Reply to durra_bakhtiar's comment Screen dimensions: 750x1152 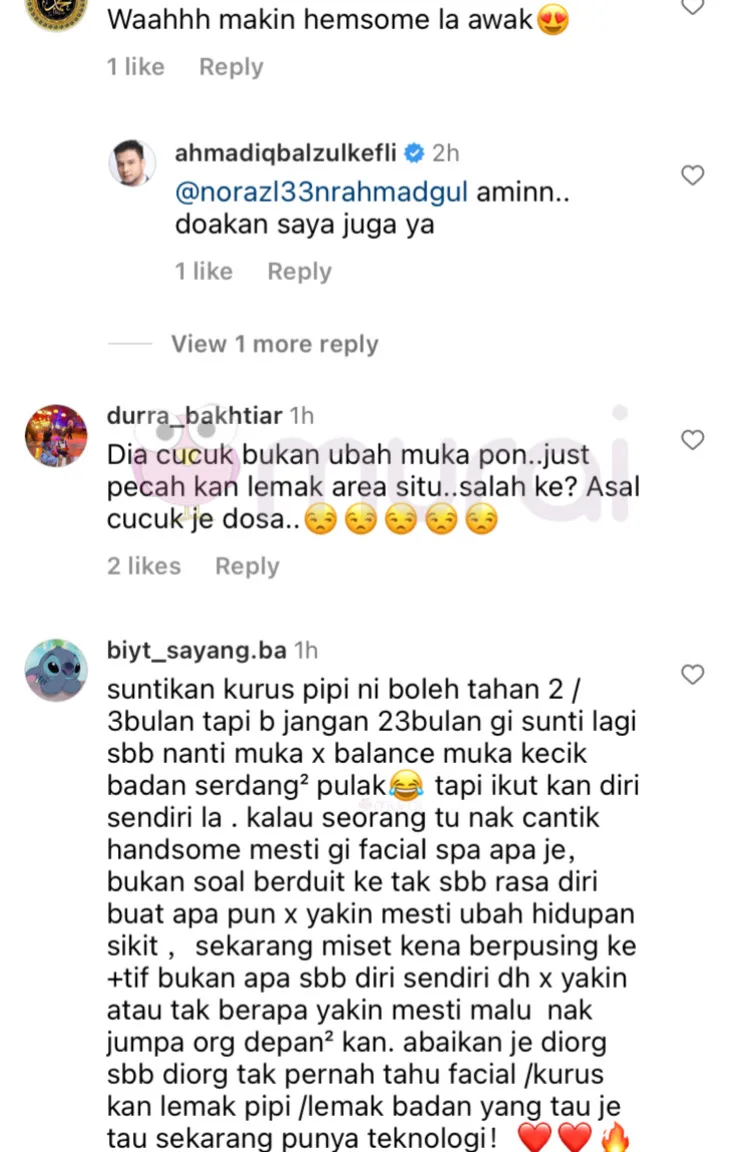pyautogui.click(x=247, y=566)
